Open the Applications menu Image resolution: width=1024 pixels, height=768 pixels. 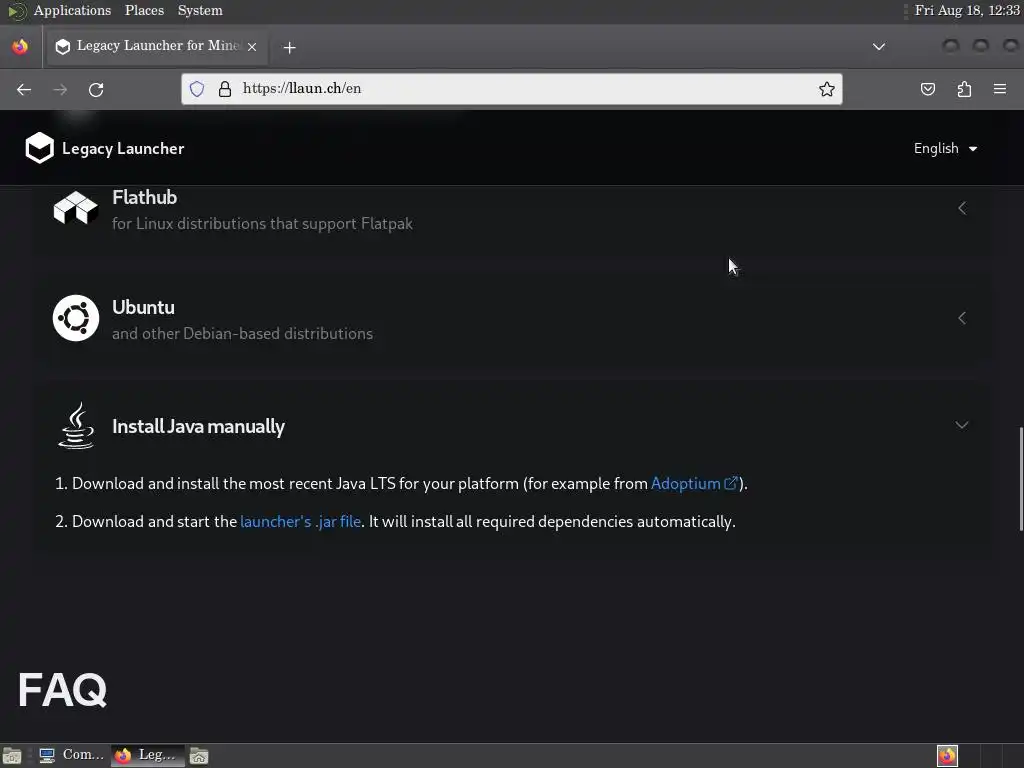72,10
